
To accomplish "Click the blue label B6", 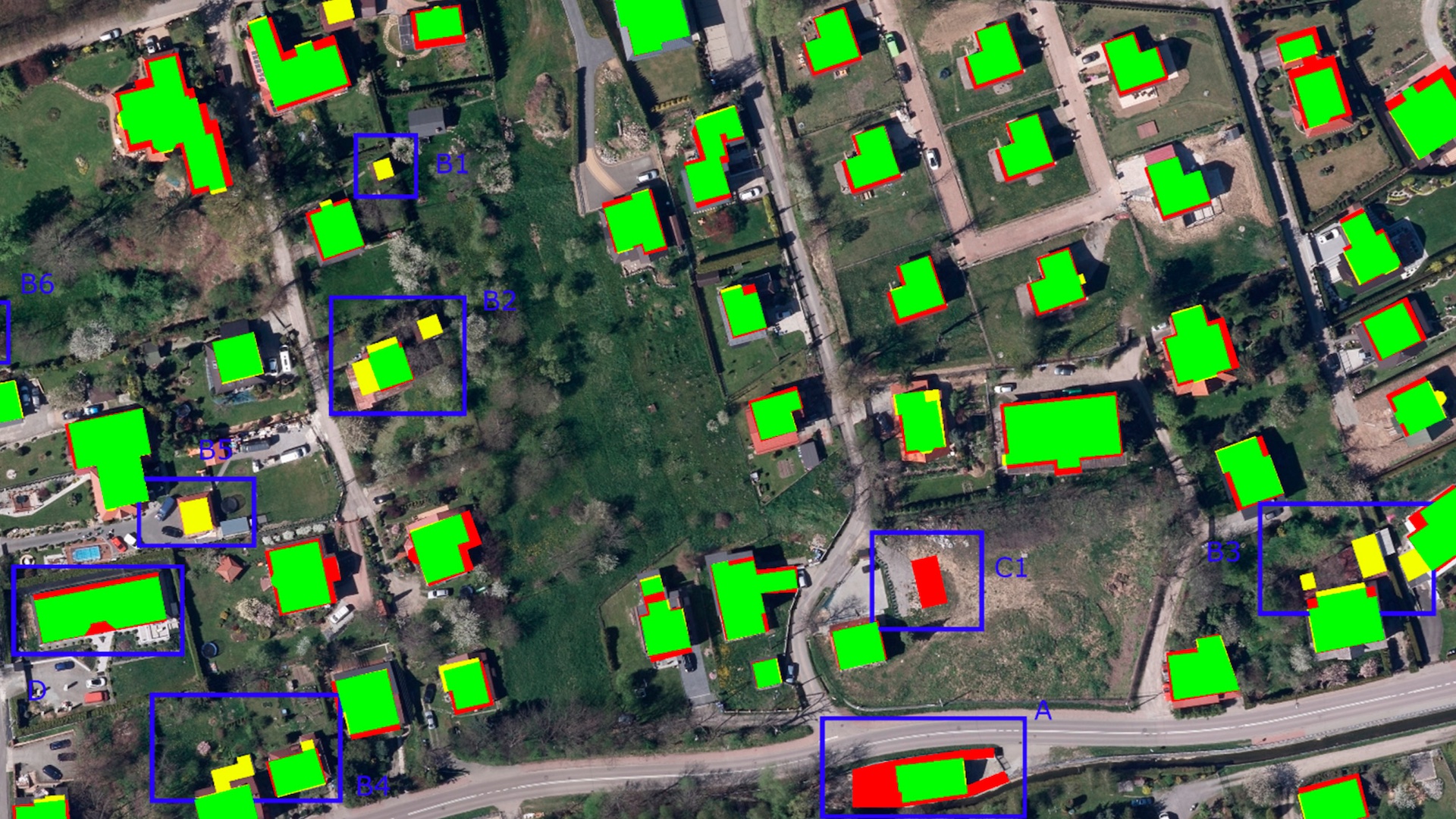I will tap(37, 284).
